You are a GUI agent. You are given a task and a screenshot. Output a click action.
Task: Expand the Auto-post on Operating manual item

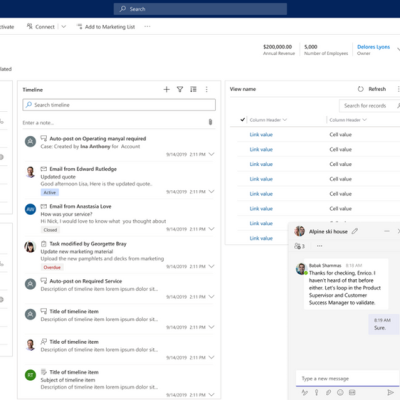[x=211, y=154]
